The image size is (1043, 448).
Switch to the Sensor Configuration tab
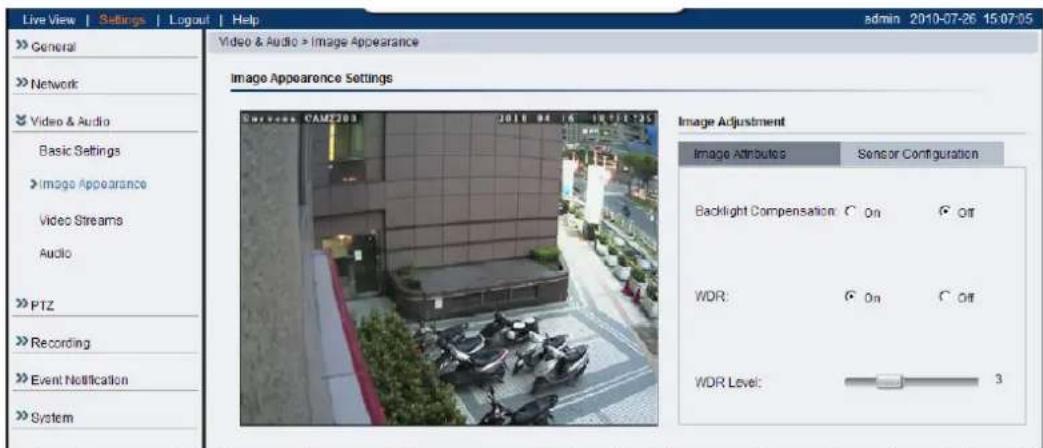(922, 154)
